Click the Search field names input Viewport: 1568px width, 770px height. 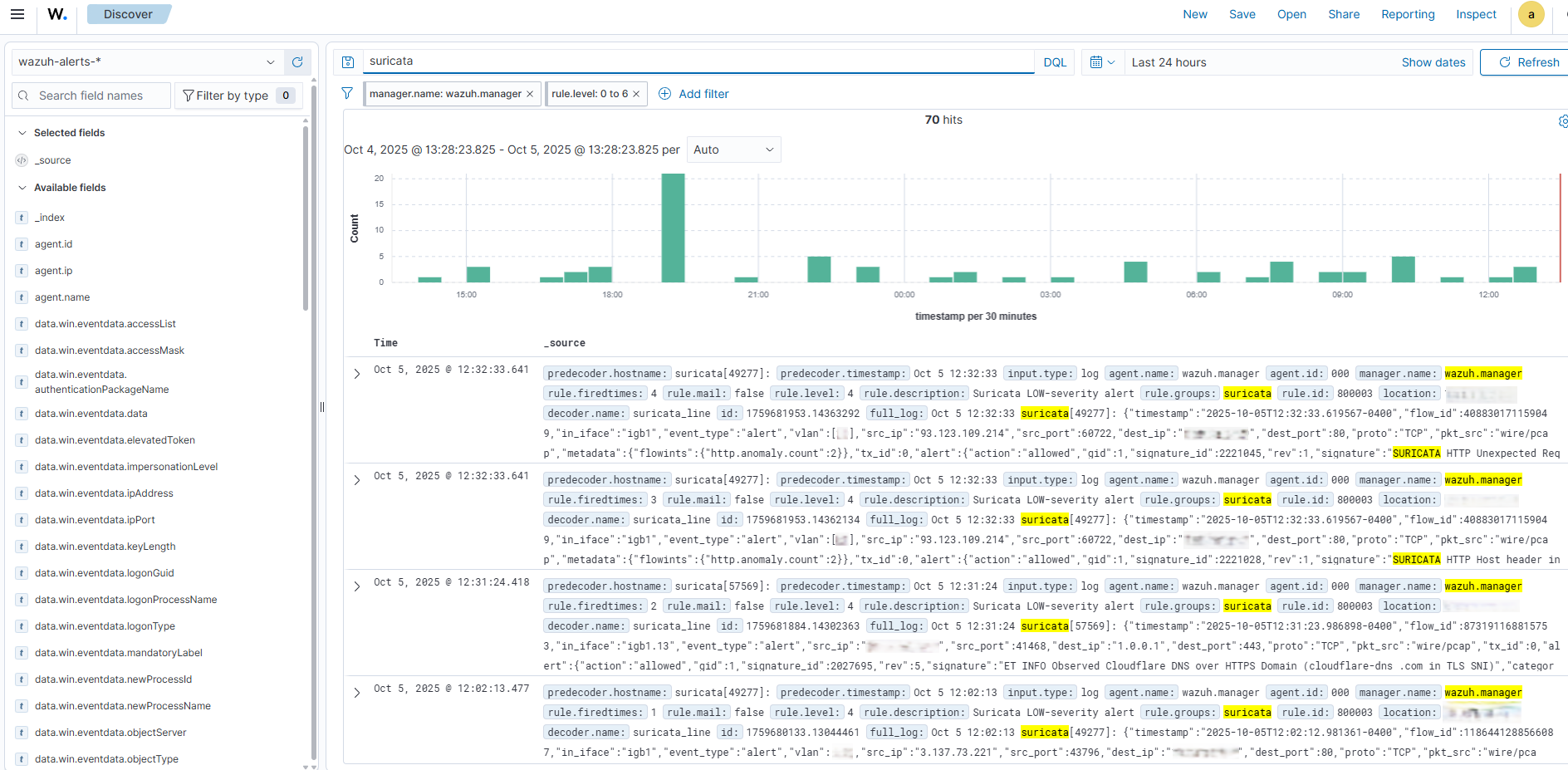tap(100, 96)
